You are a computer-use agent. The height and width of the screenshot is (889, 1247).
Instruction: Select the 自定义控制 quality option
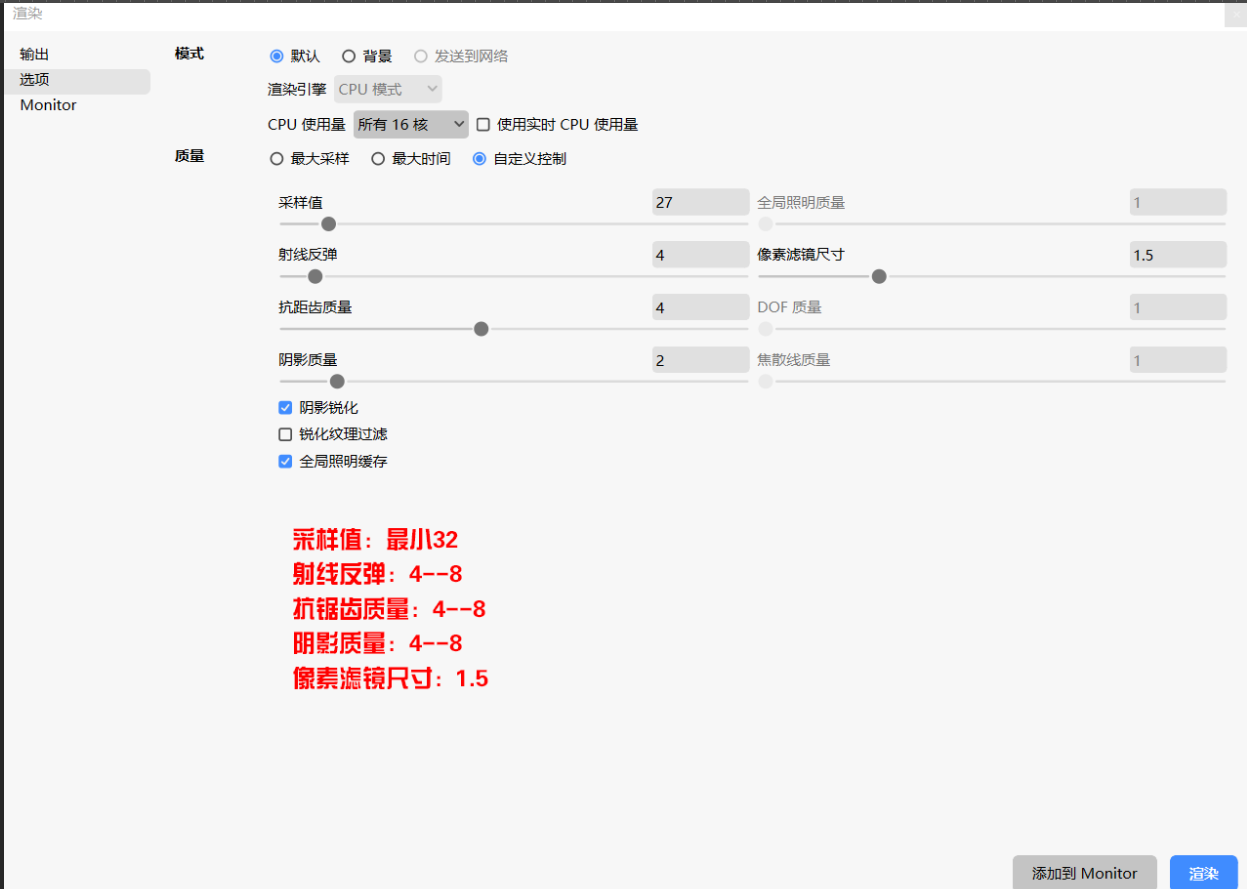point(480,159)
